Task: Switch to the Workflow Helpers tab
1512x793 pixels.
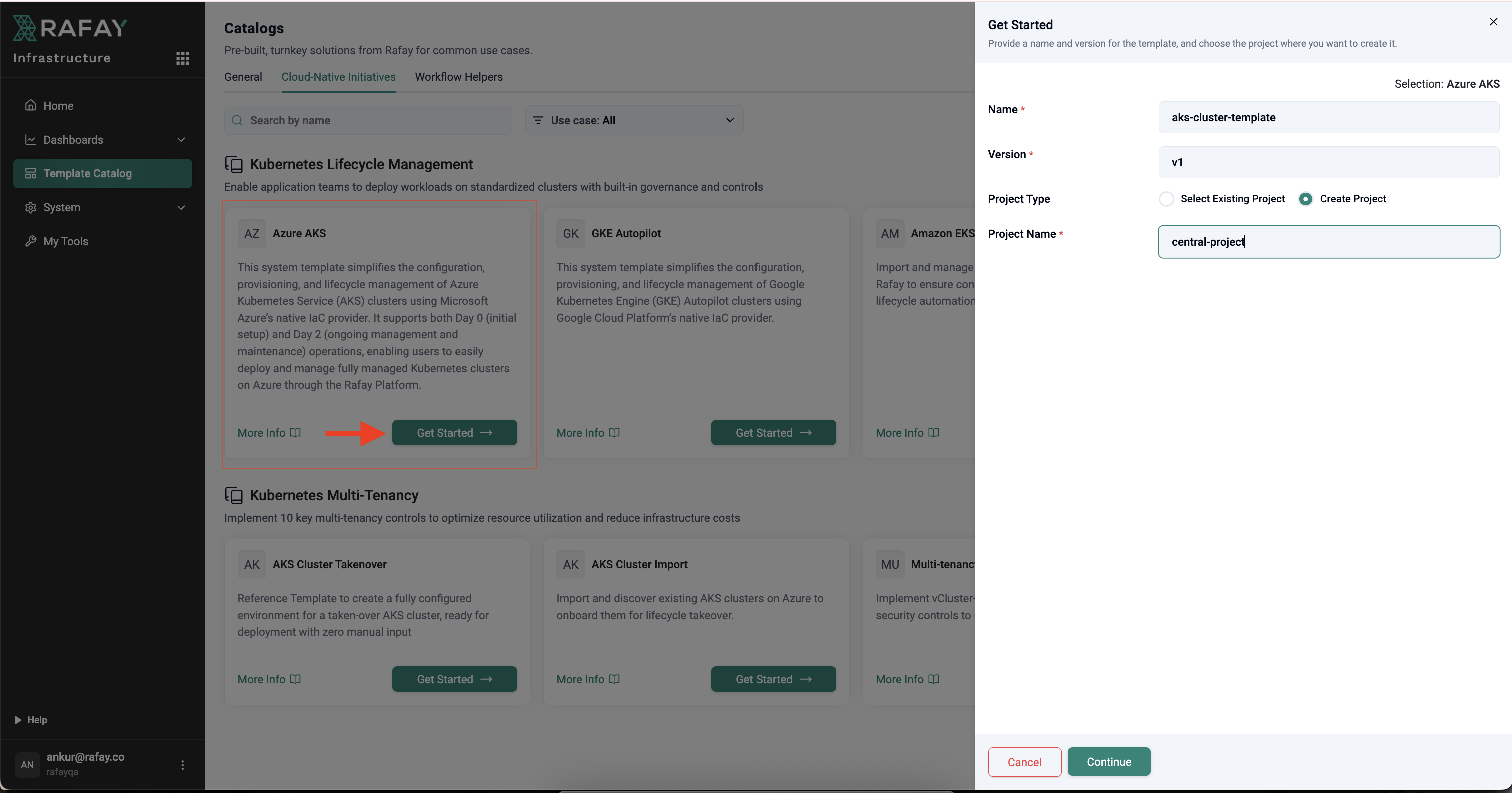Action: point(458,77)
